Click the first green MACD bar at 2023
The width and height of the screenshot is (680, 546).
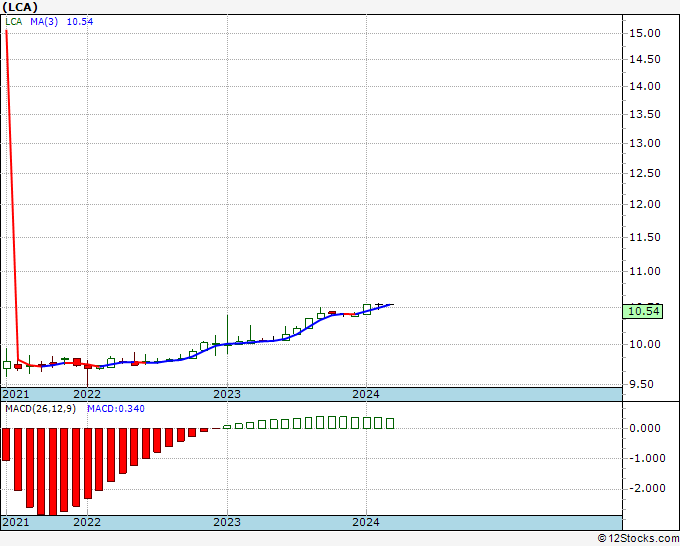[227, 427]
